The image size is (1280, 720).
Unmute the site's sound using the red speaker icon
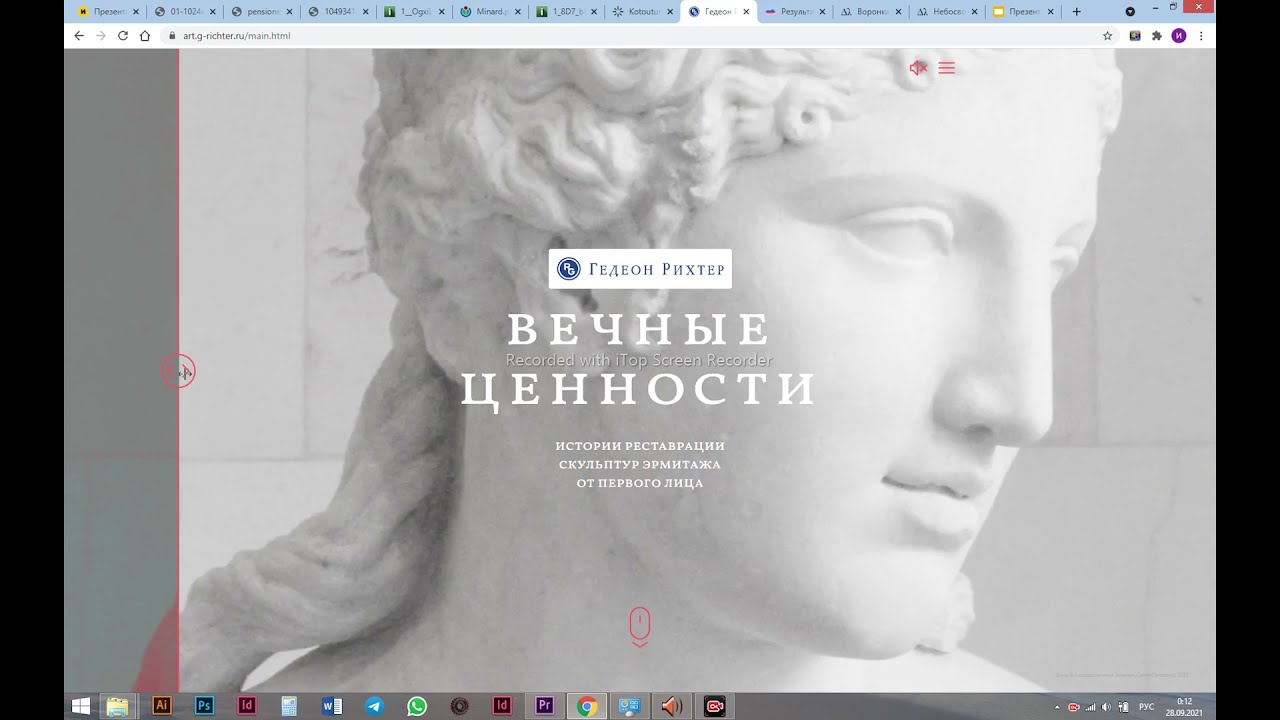pyautogui.click(x=918, y=68)
